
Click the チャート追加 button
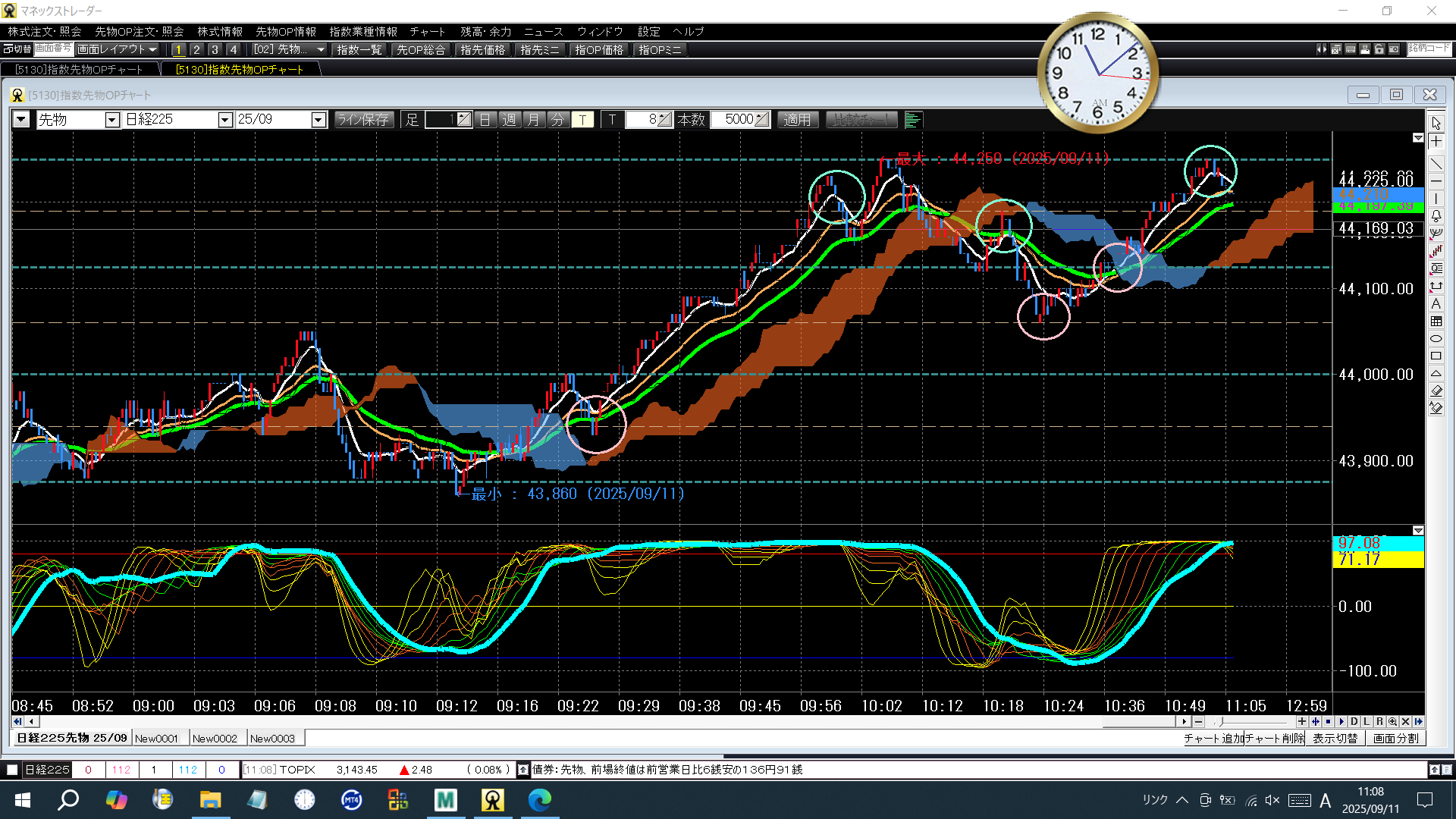point(1213,739)
